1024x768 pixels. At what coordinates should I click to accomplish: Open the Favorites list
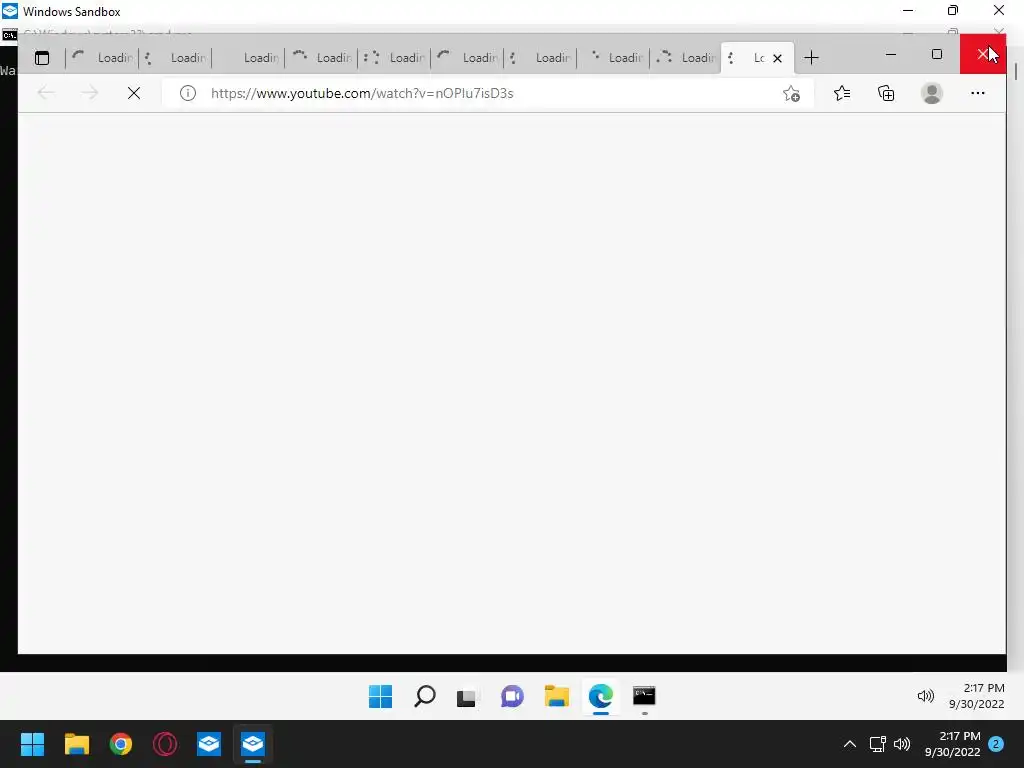842,93
